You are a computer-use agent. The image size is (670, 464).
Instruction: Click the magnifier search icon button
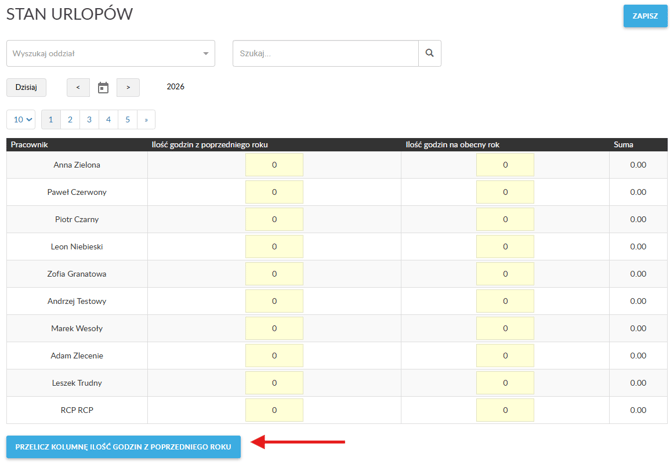pos(429,54)
